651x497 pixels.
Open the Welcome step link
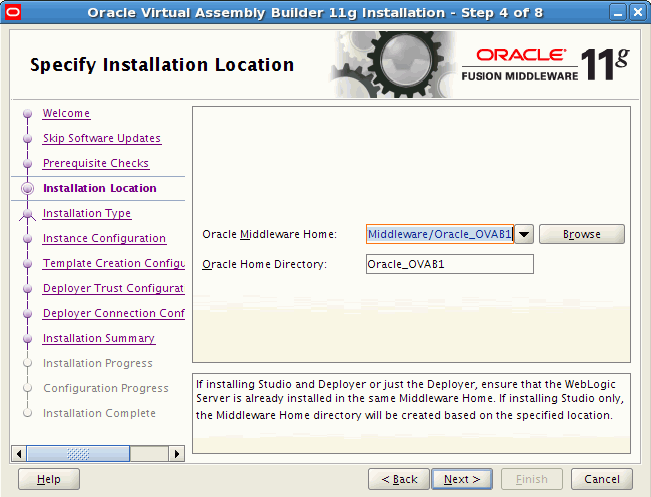(66, 113)
